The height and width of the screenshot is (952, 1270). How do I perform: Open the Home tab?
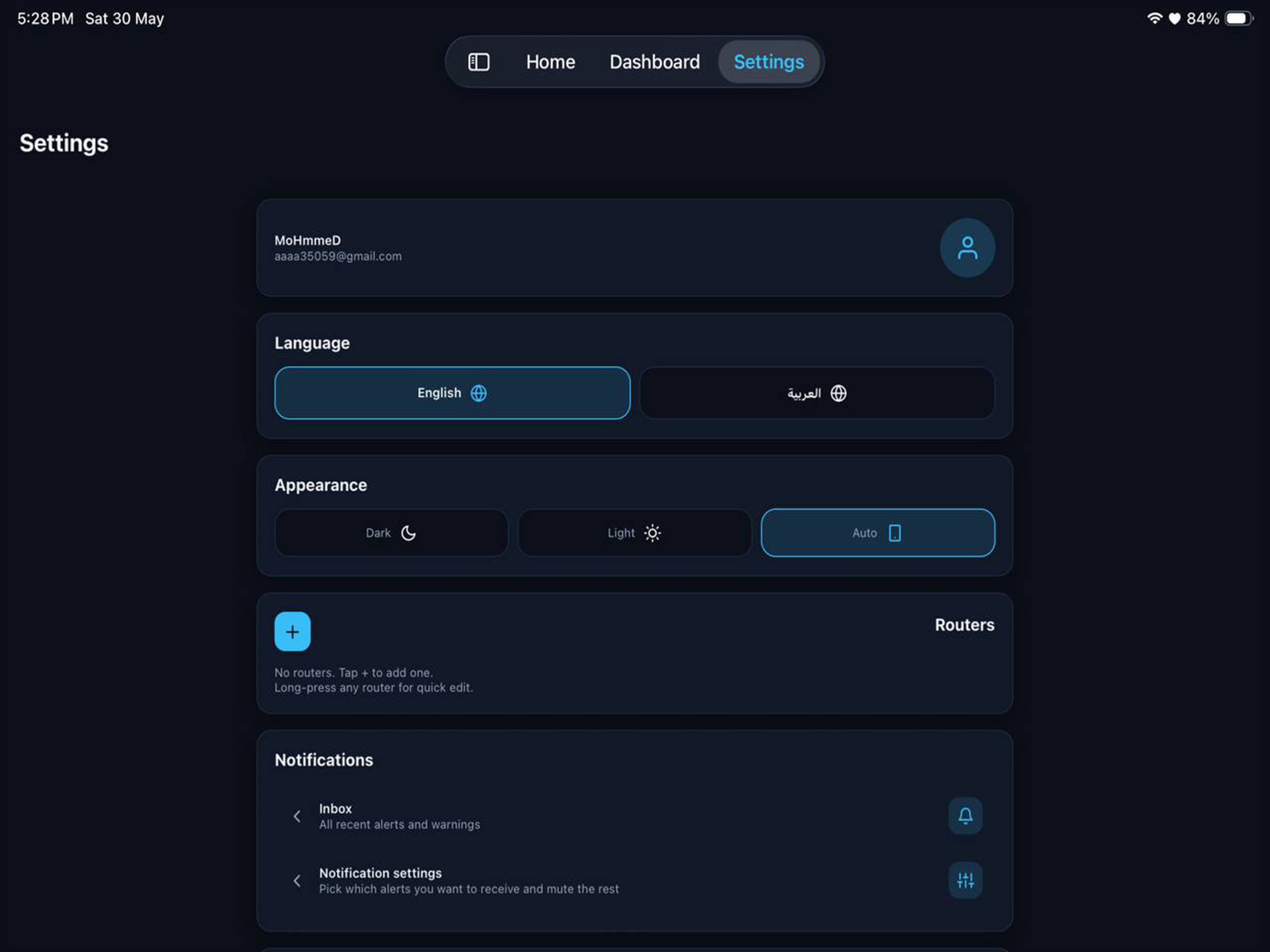pos(550,62)
